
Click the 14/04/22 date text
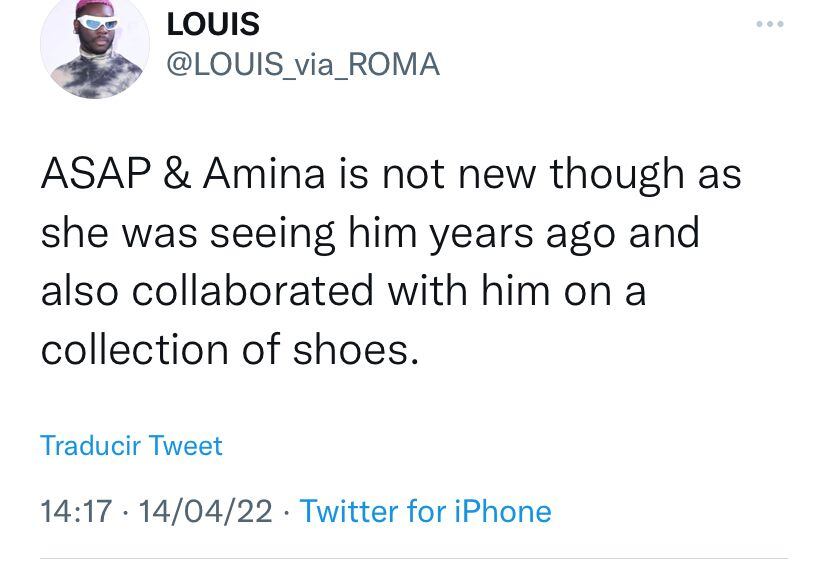[205, 511]
